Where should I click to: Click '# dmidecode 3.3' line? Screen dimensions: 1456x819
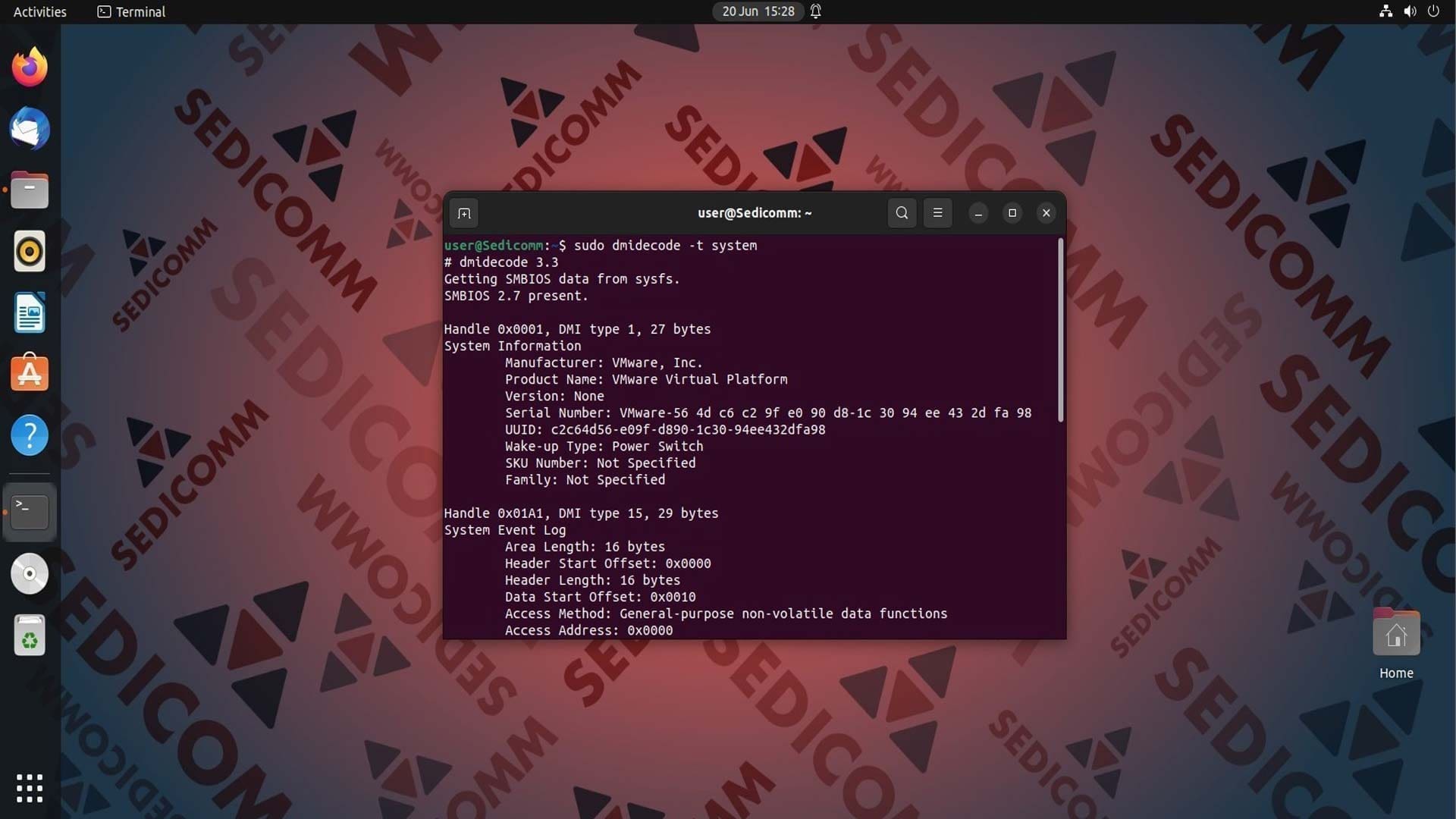(x=500, y=262)
